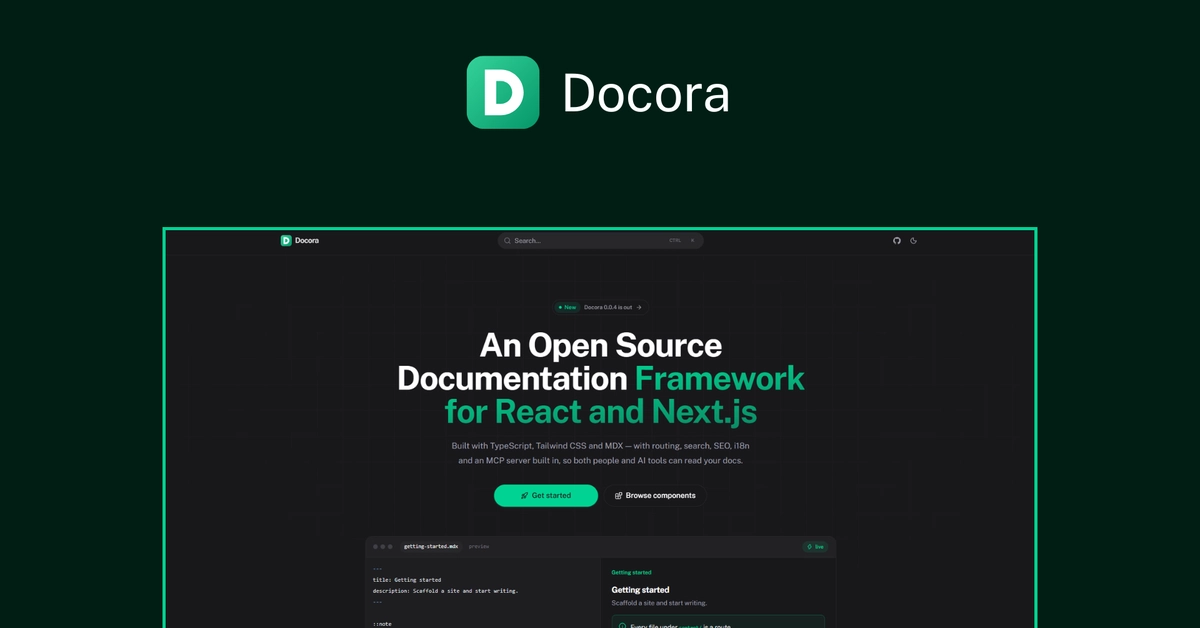Click the large Docora wordmark in banner
This screenshot has height=628, width=1200.
point(646,93)
